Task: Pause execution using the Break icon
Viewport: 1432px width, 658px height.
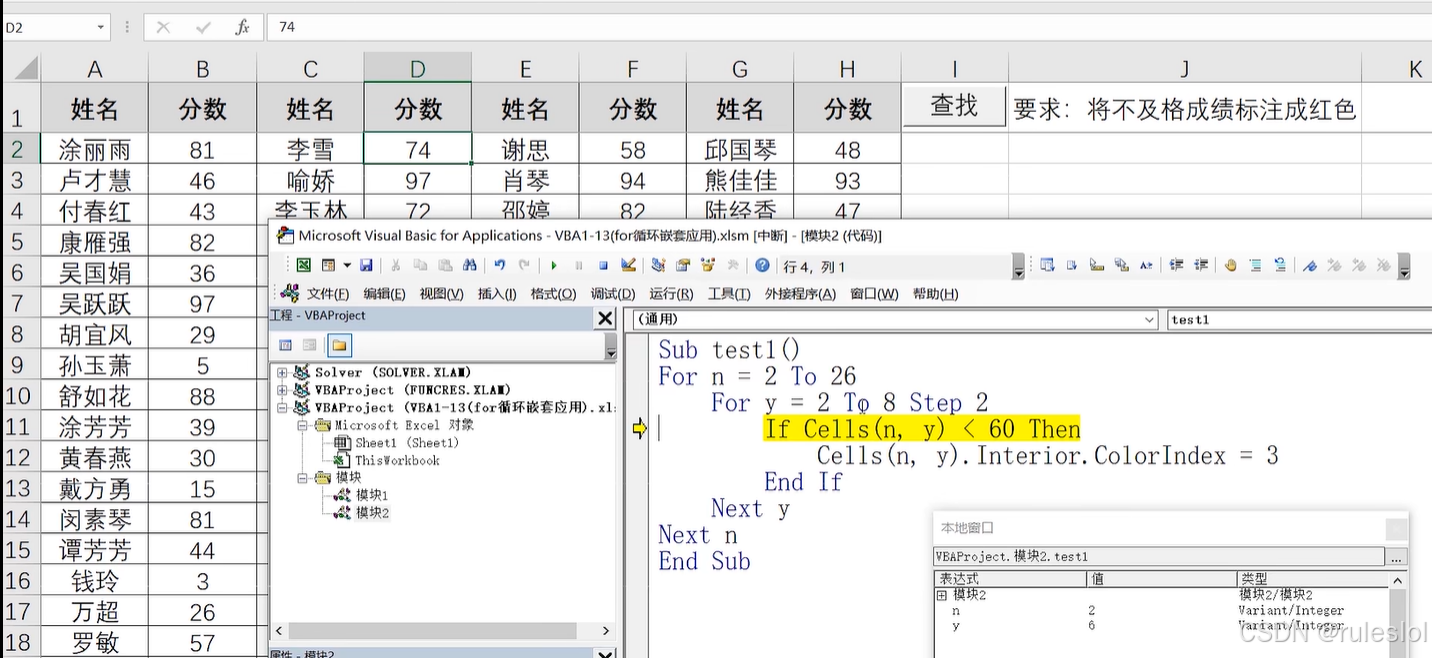Action: click(x=578, y=265)
